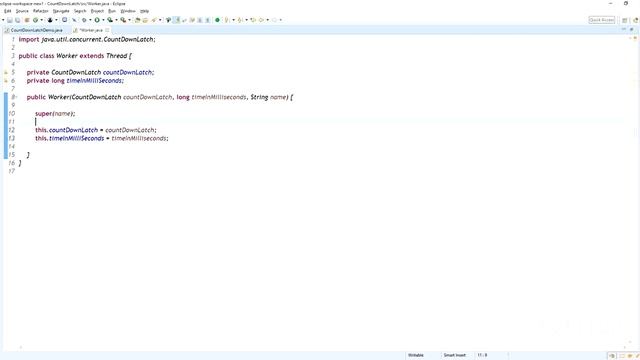This screenshot has height=360, width=640.
Task: Click Previous Annotation toolbar icon
Action: tap(240, 20)
